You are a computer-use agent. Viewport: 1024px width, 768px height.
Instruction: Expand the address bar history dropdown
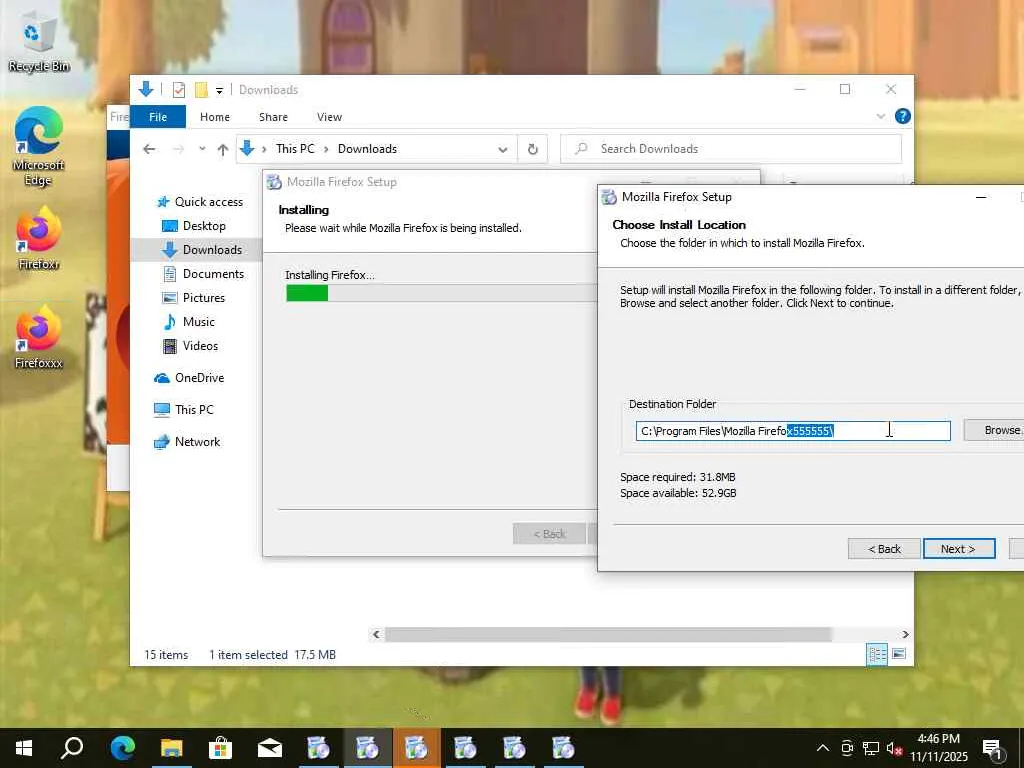[x=503, y=150]
